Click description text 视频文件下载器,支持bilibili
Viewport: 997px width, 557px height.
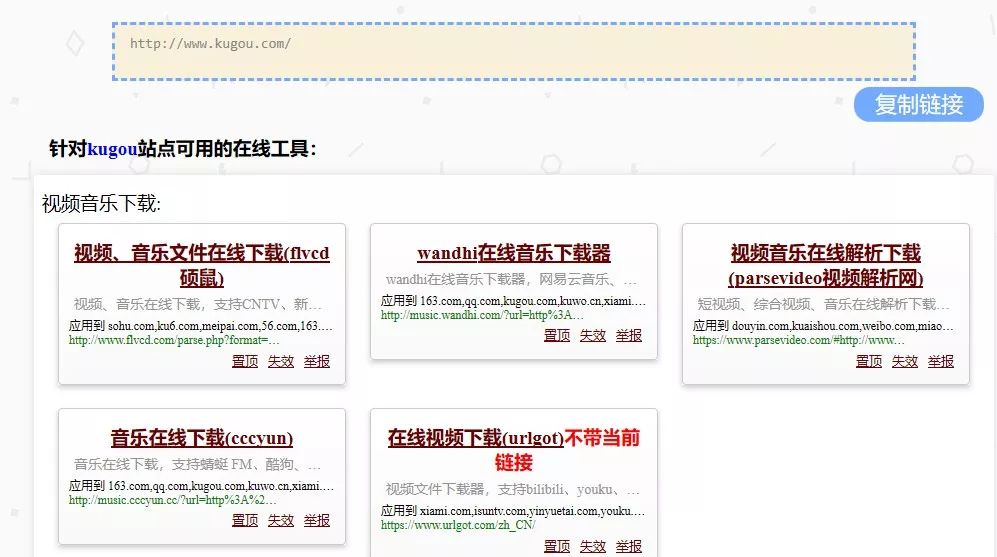[x=512, y=490]
